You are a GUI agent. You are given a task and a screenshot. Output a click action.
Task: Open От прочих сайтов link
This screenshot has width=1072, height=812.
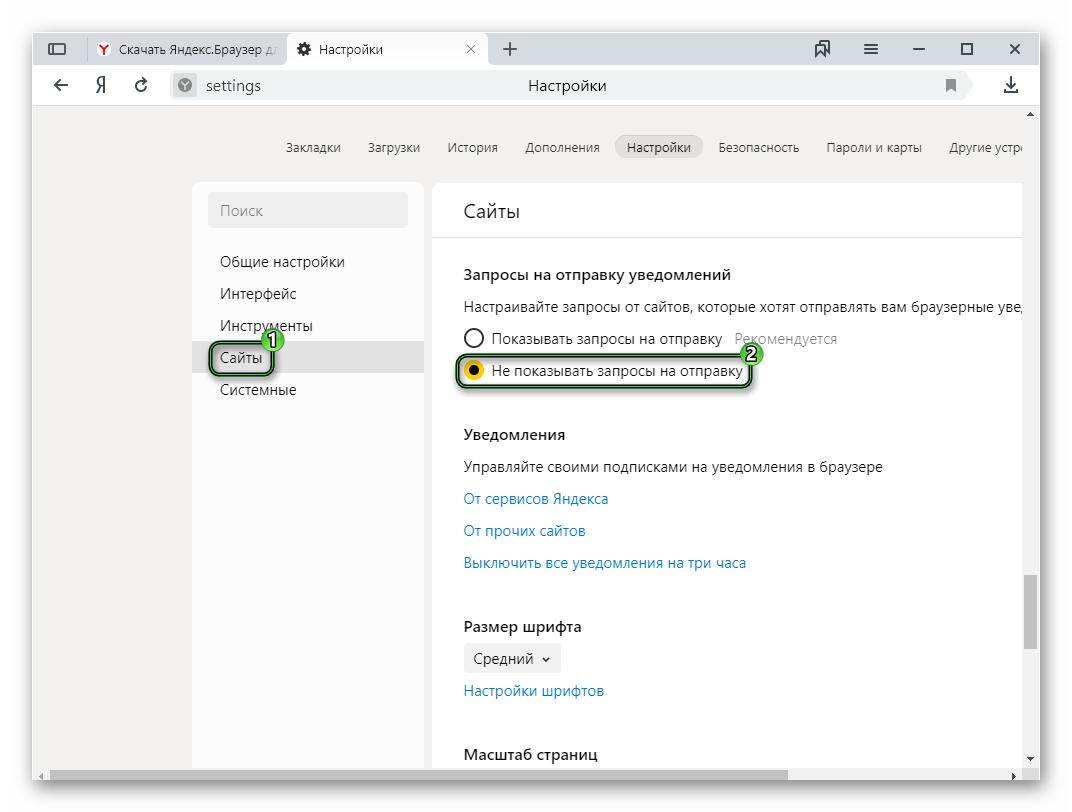(524, 531)
